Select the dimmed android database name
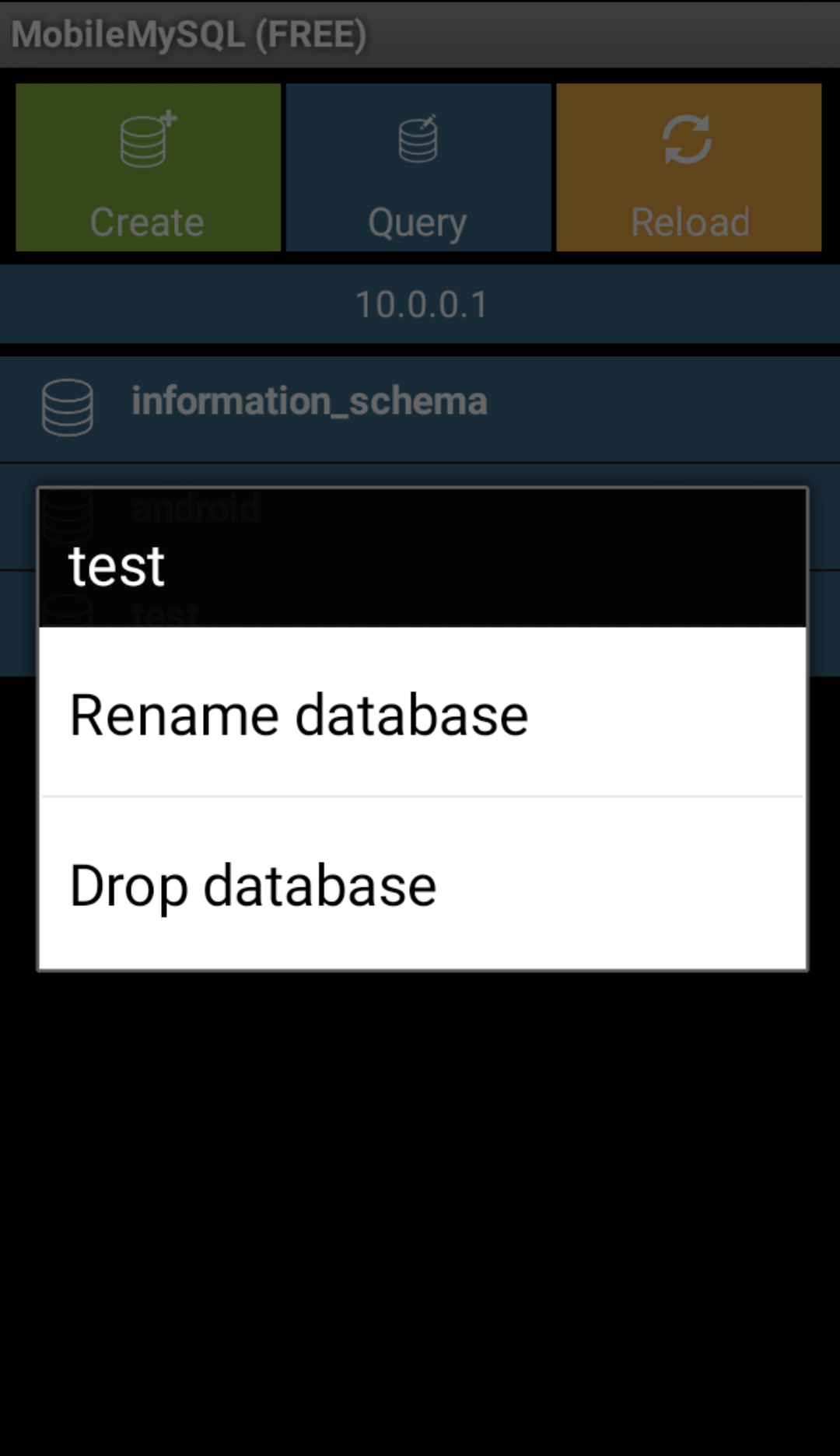Screen dimensions: 840x1456 tap(196, 509)
